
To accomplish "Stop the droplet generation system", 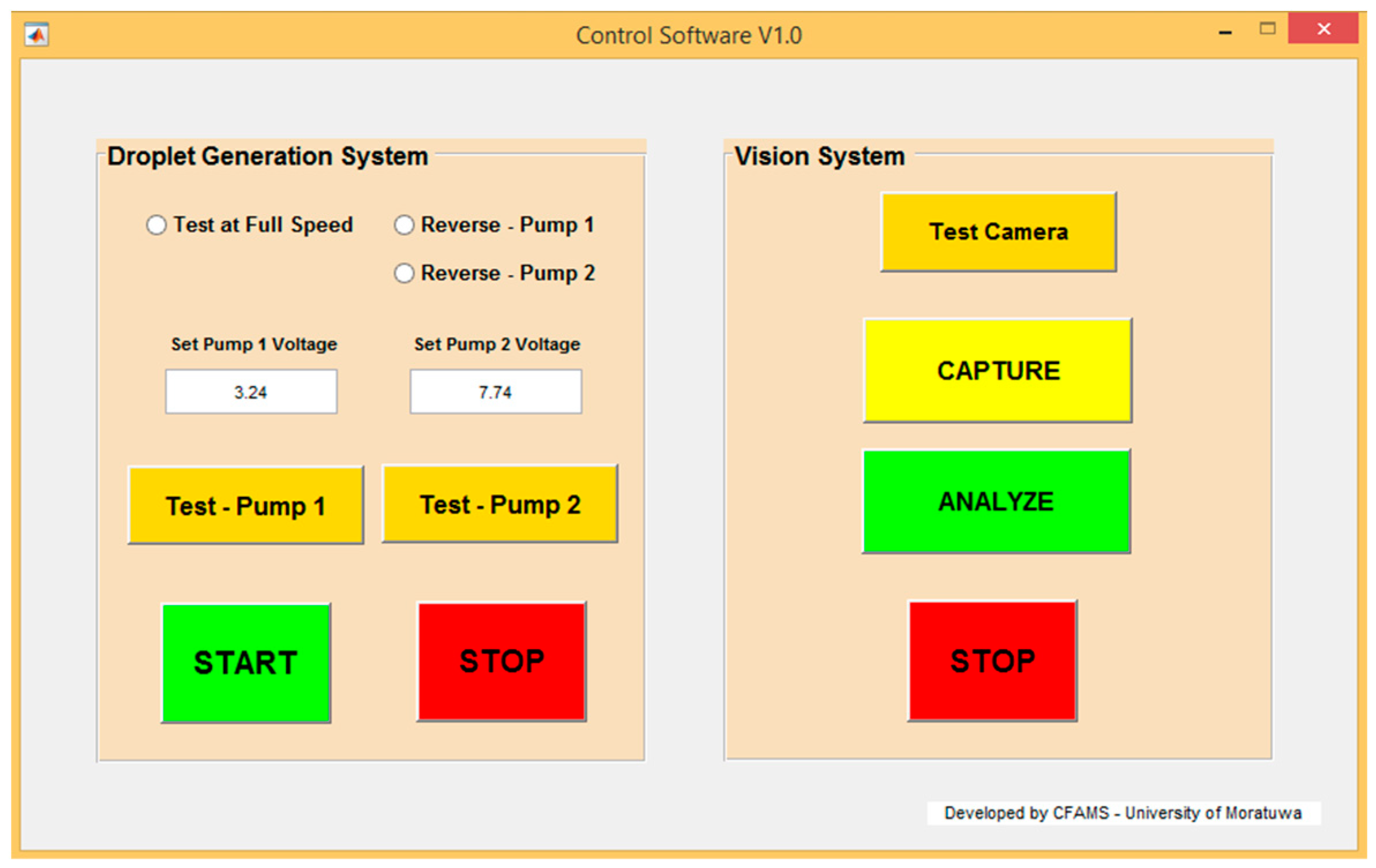I will (501, 661).
